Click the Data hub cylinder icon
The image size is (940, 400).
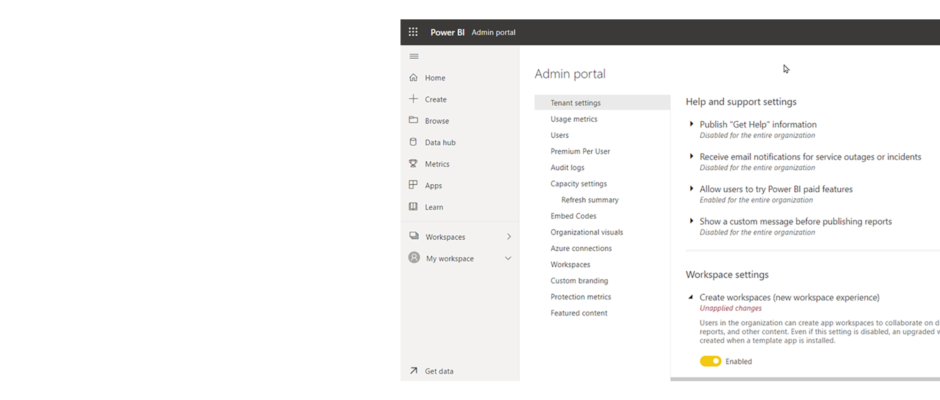(413, 142)
